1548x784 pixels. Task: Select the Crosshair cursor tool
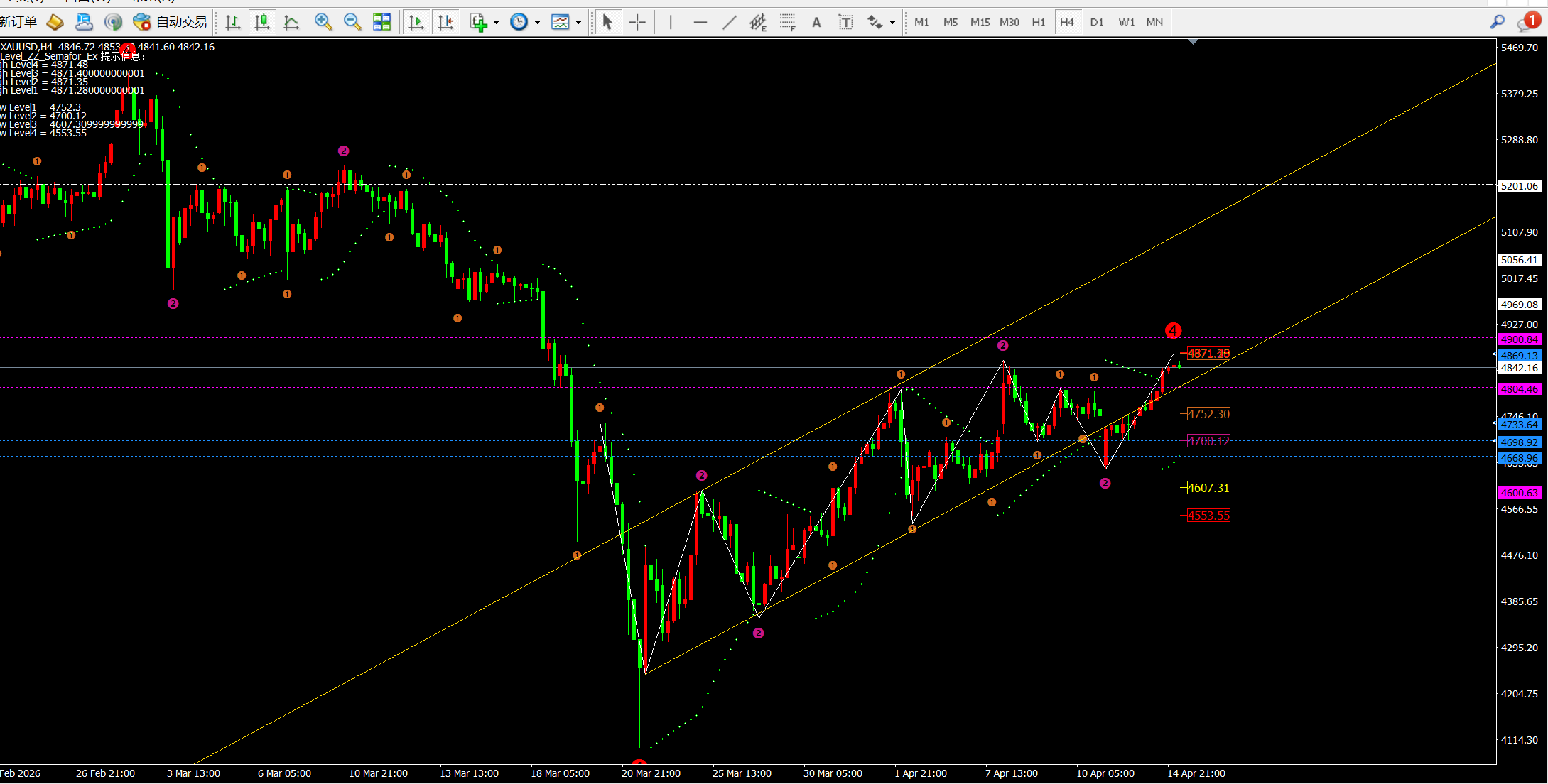click(x=637, y=22)
